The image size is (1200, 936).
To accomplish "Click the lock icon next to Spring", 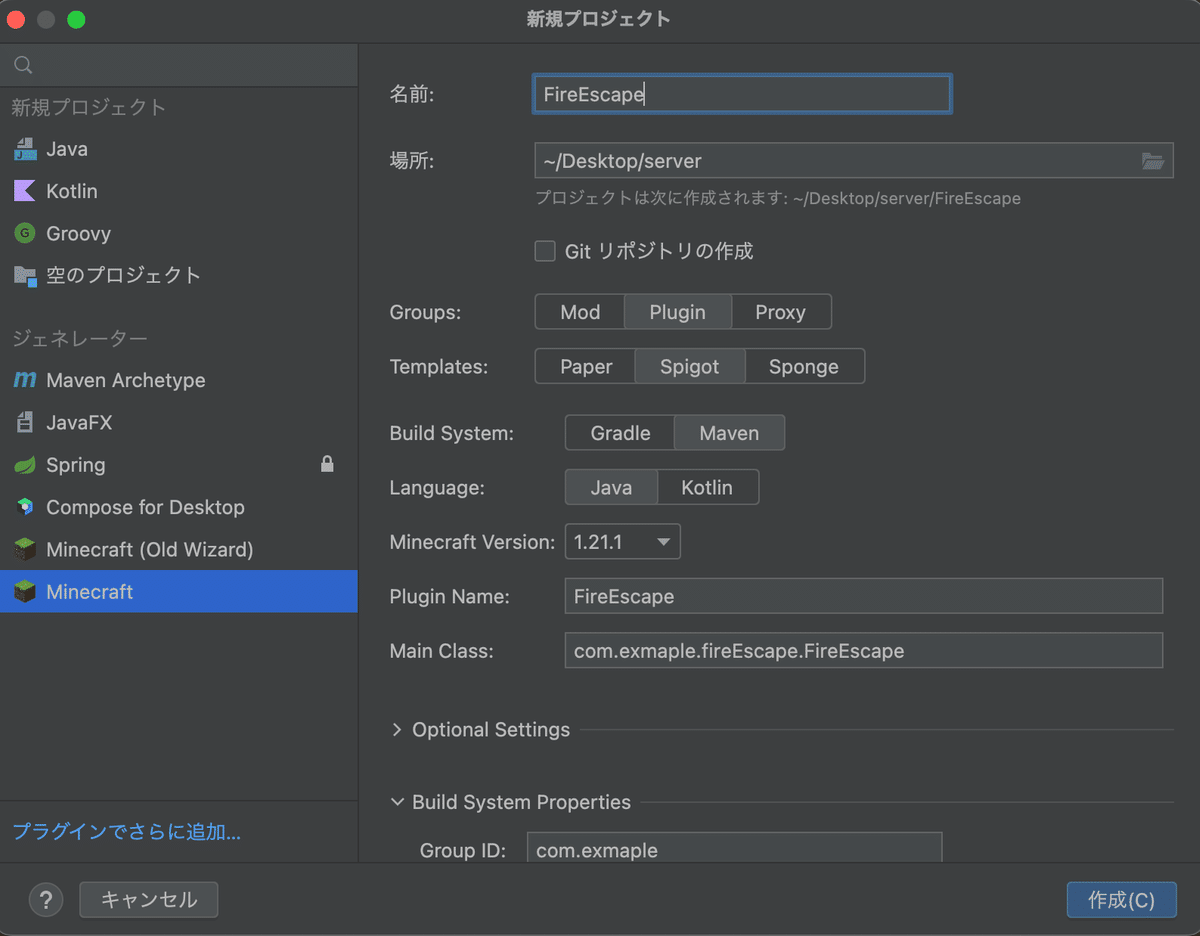I will (327, 464).
